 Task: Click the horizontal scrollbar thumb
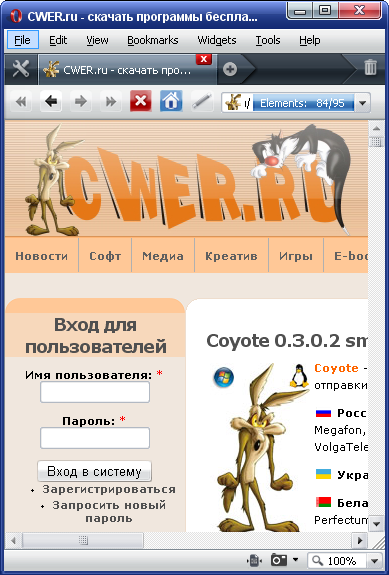[83, 541]
